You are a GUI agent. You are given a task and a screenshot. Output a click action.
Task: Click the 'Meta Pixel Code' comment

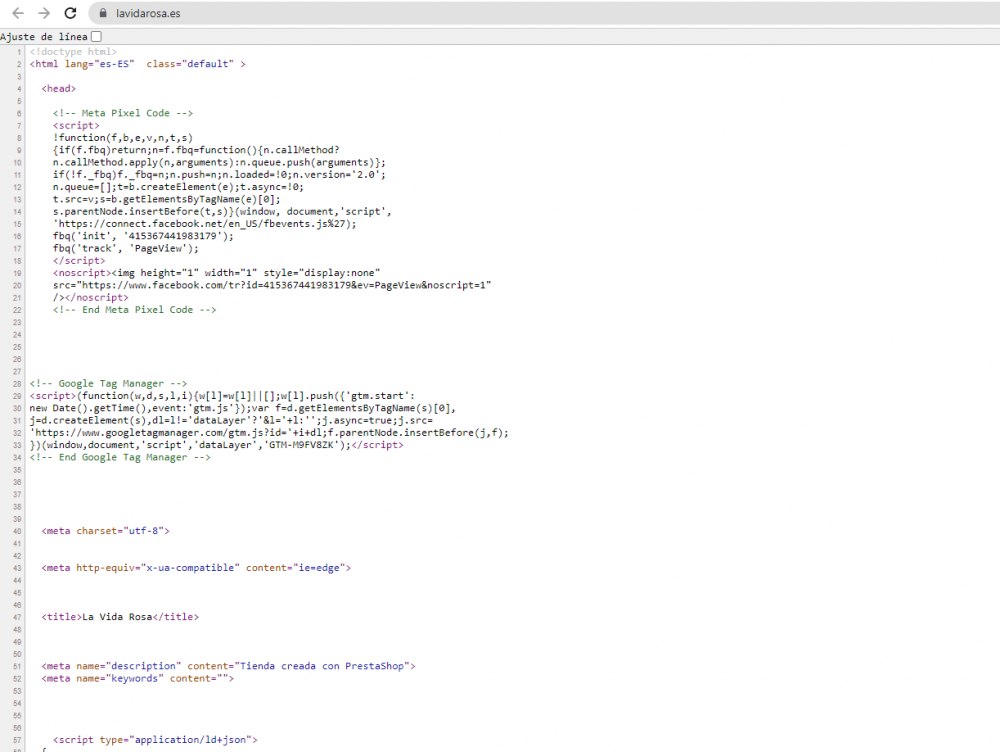[x=122, y=113]
